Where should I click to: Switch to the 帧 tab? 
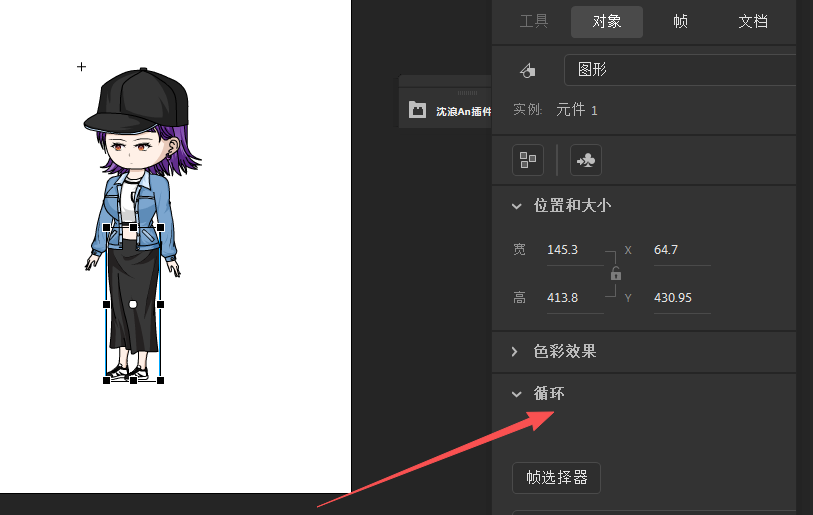coord(680,21)
